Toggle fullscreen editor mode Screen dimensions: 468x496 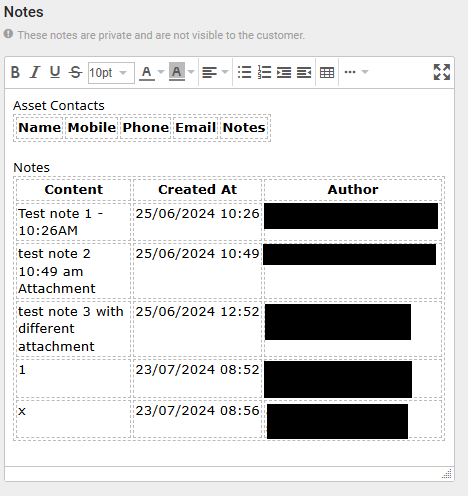point(442,72)
